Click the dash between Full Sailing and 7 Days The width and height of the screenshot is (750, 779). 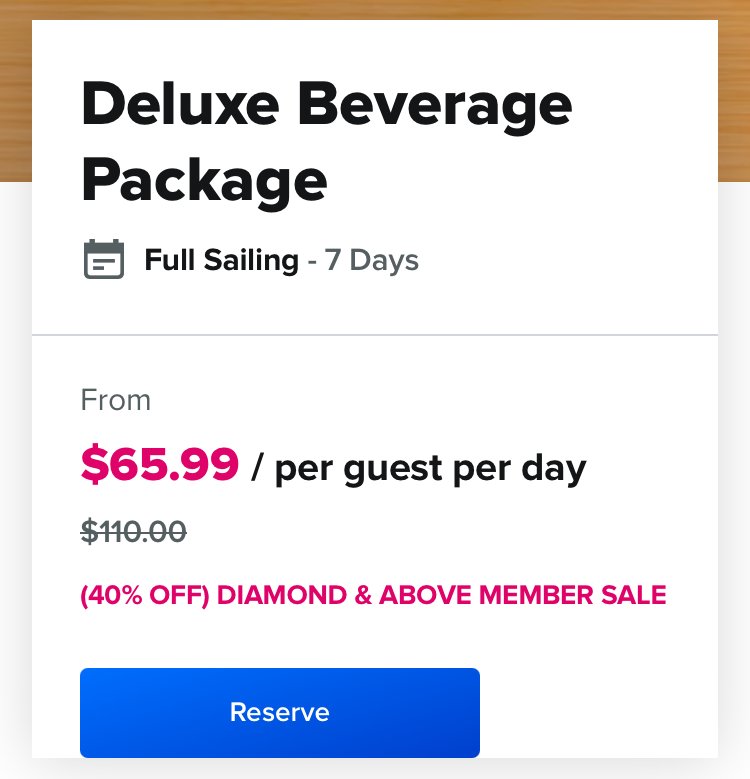click(312, 262)
